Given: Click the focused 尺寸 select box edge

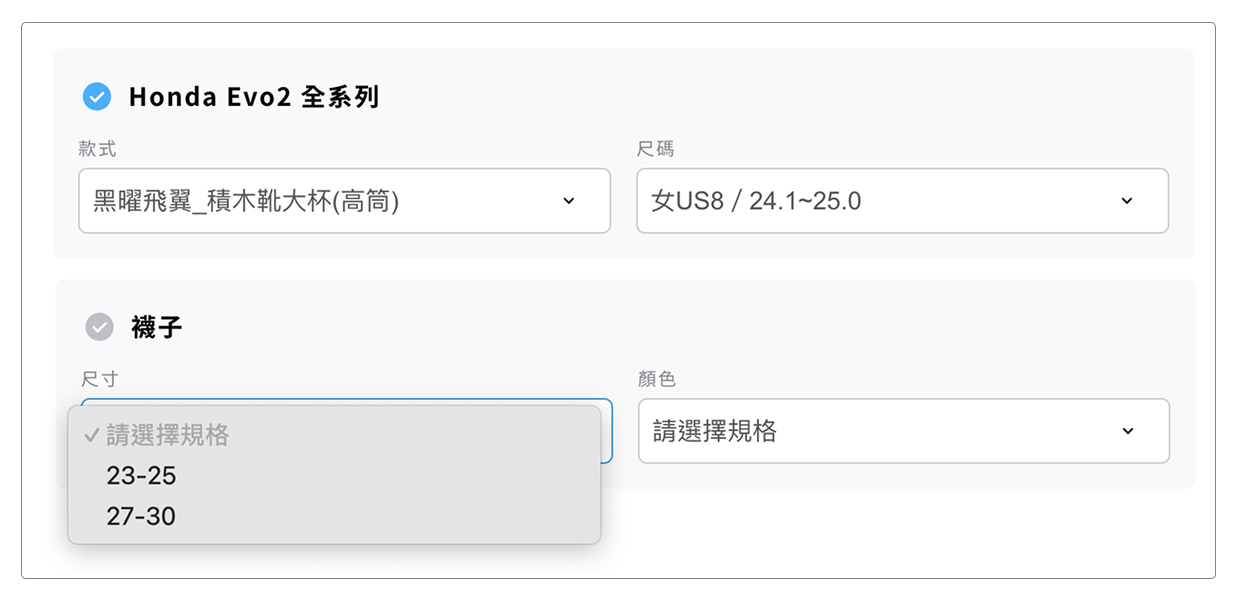Looking at the screenshot, I should (x=607, y=431).
